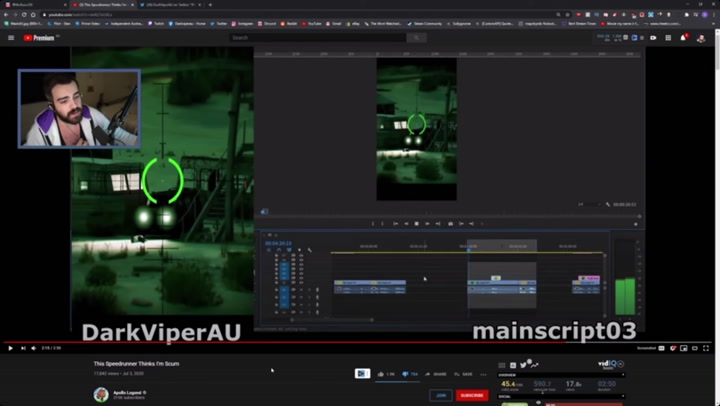Open the create video camera icon

point(653,38)
